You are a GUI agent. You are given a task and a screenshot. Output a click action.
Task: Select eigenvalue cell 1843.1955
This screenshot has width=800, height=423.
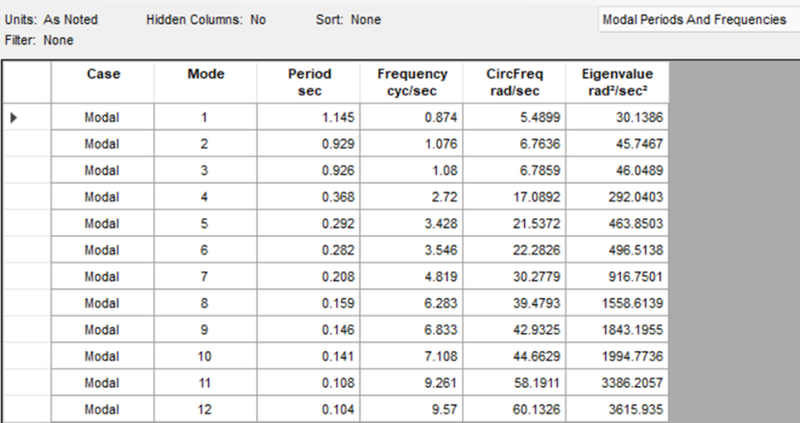[x=617, y=330]
